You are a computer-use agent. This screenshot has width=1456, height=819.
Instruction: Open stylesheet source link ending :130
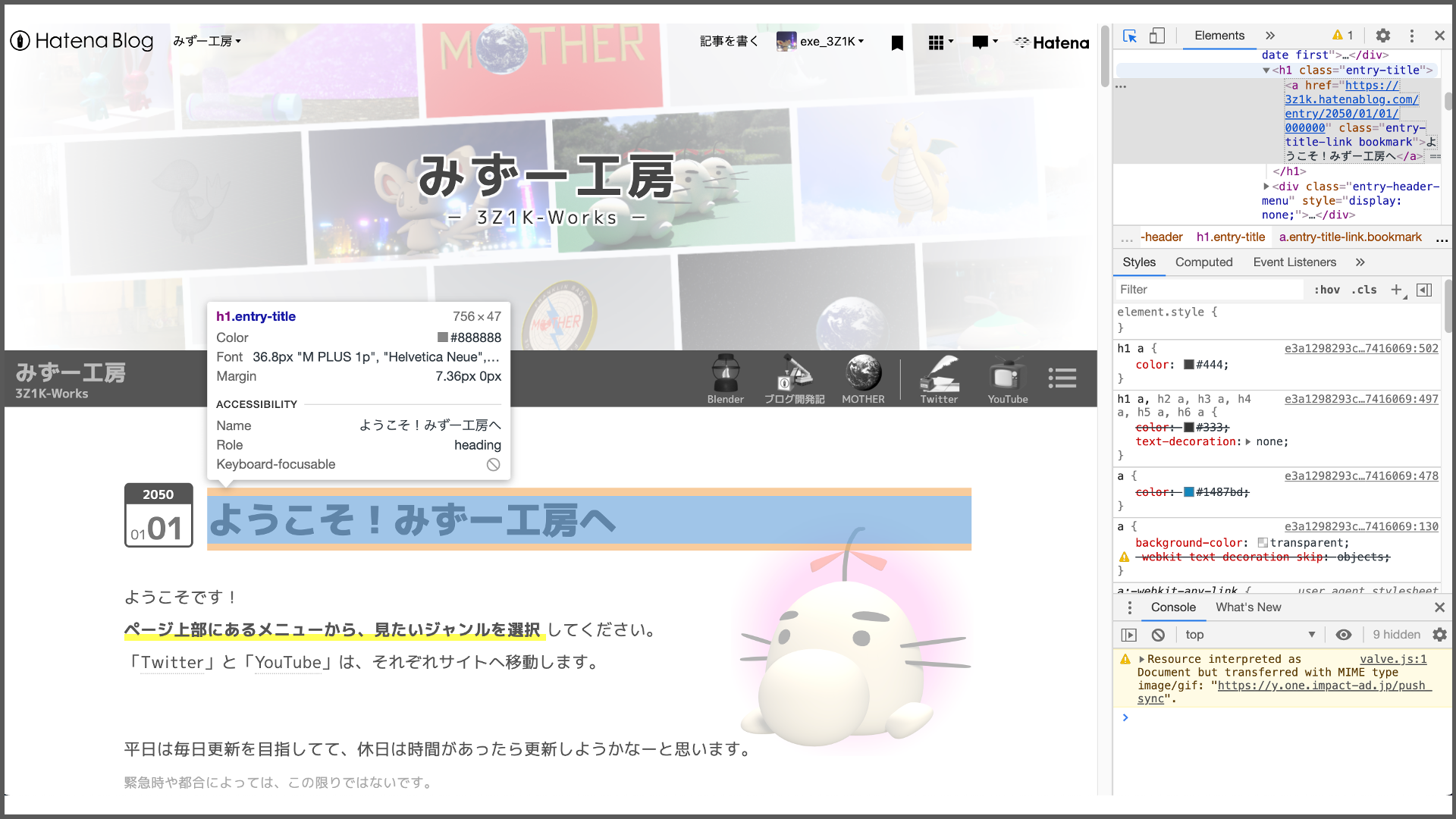tap(1361, 526)
